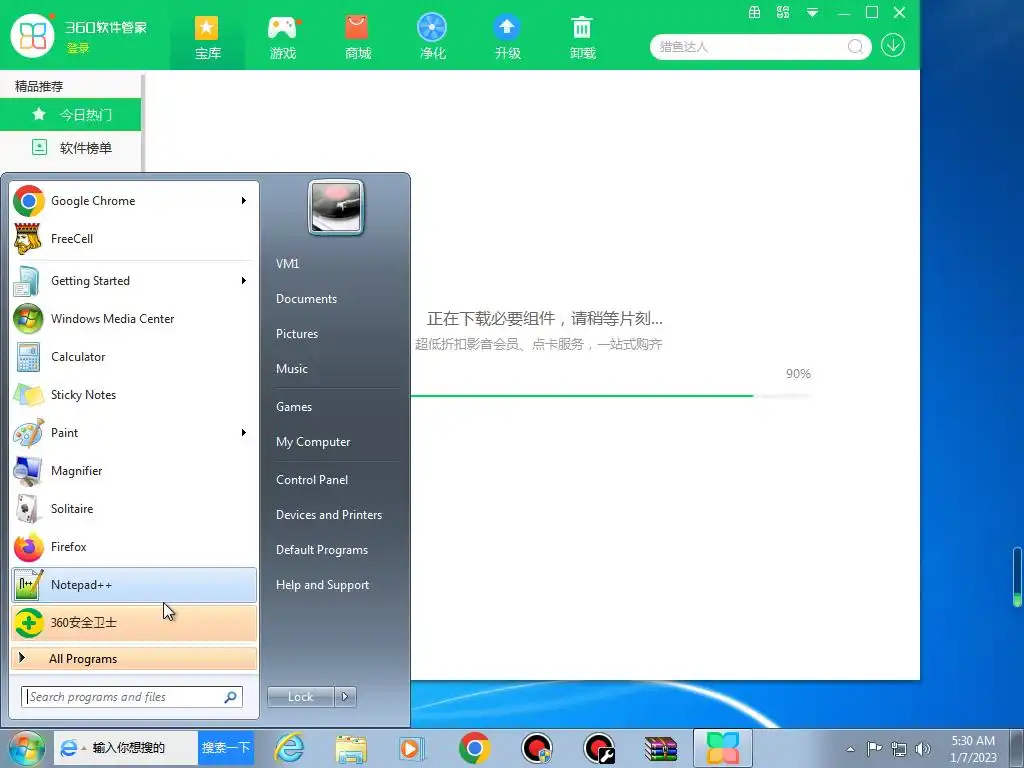
Task: Click the 登录 login link
Action: click(78, 48)
